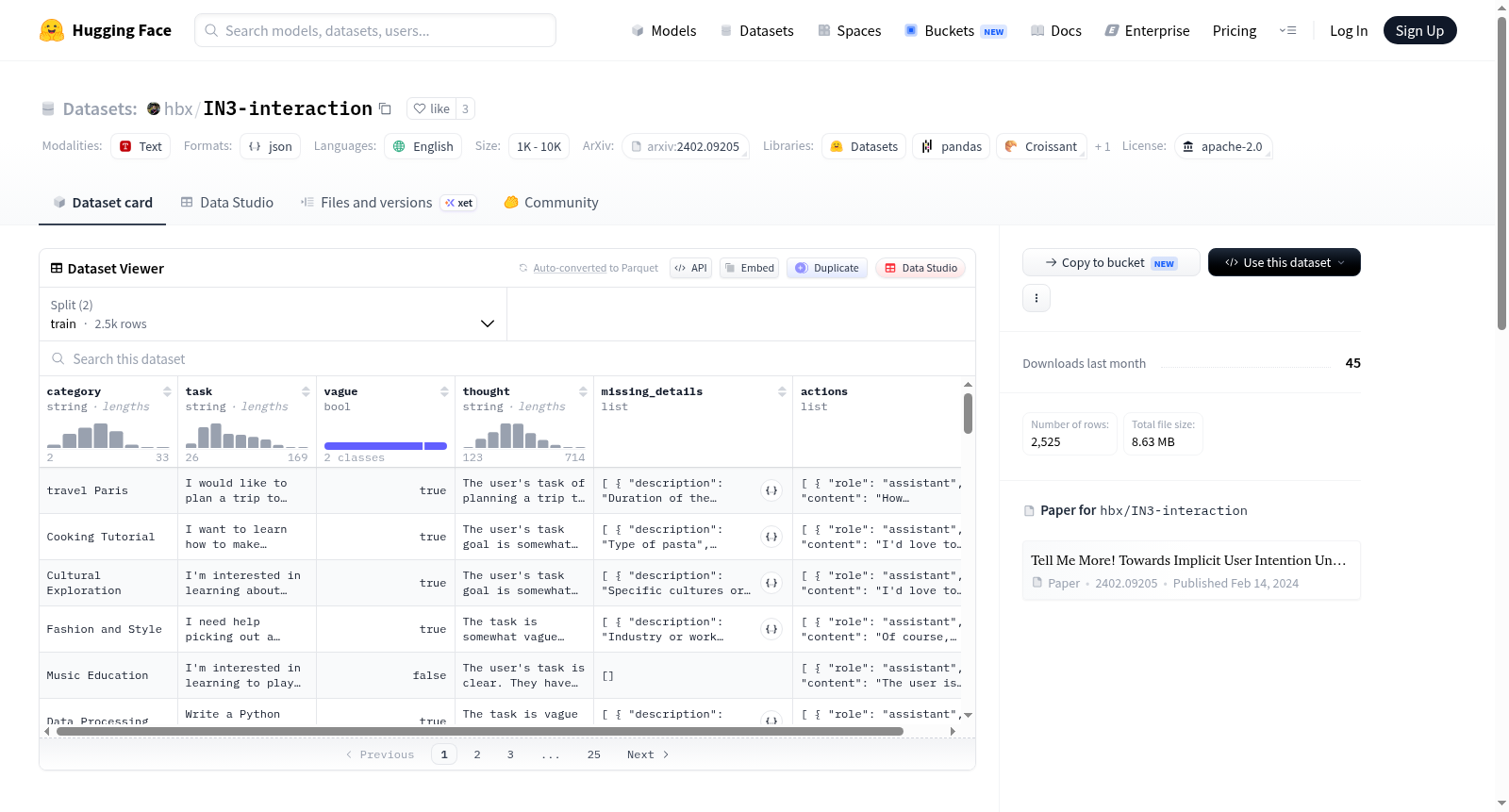Expand JSON in travel Paris missing_details cell
This screenshot has width=1509, height=812.
pyautogui.click(x=771, y=490)
